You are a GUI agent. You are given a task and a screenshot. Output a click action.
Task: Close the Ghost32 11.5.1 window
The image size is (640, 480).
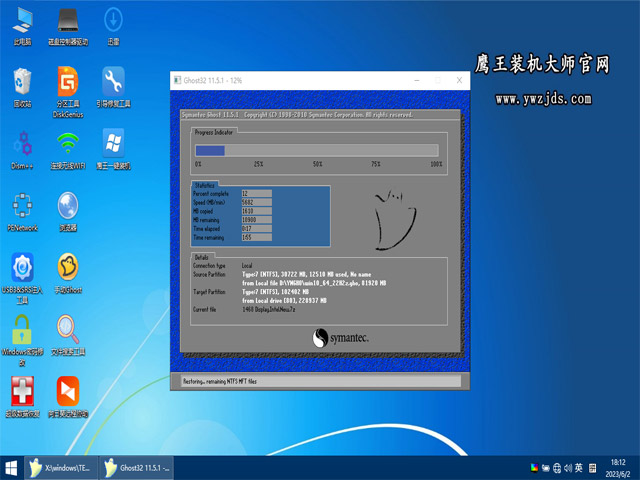point(459,80)
